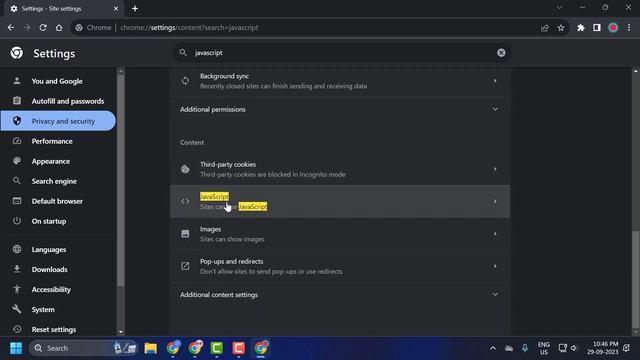
Task: Click the sidebar scrollbar down arrow
Action: [120, 332]
